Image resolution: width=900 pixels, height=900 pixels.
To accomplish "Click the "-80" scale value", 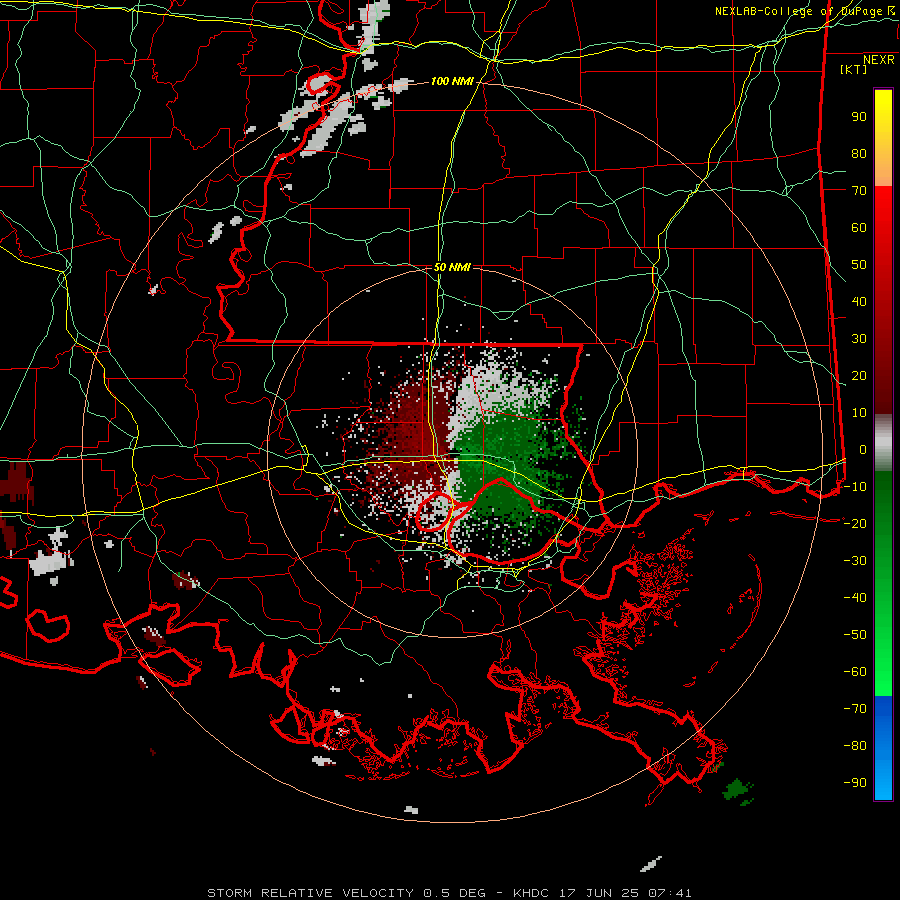I will [855, 746].
